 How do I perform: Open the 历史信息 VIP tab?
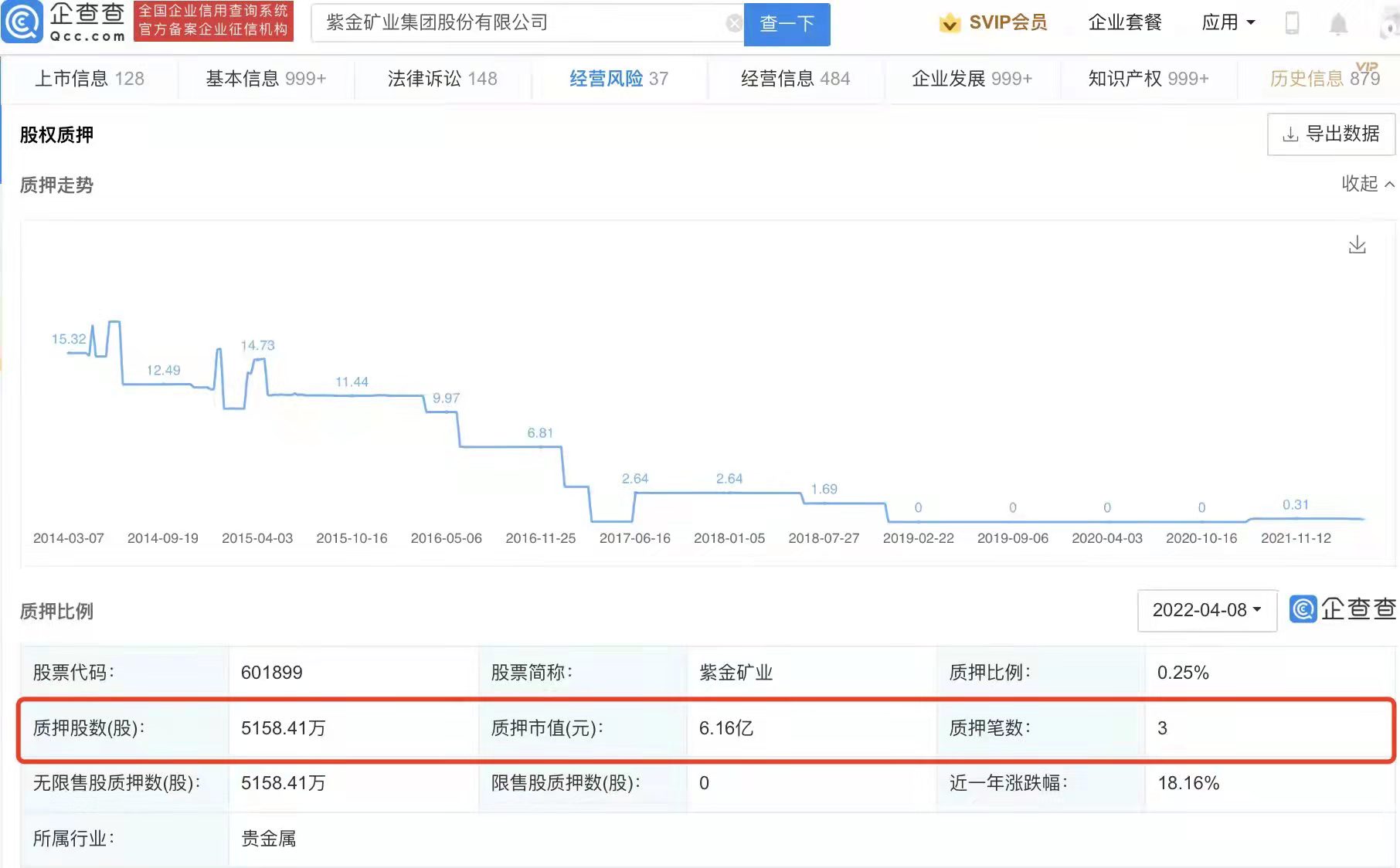click(1324, 78)
